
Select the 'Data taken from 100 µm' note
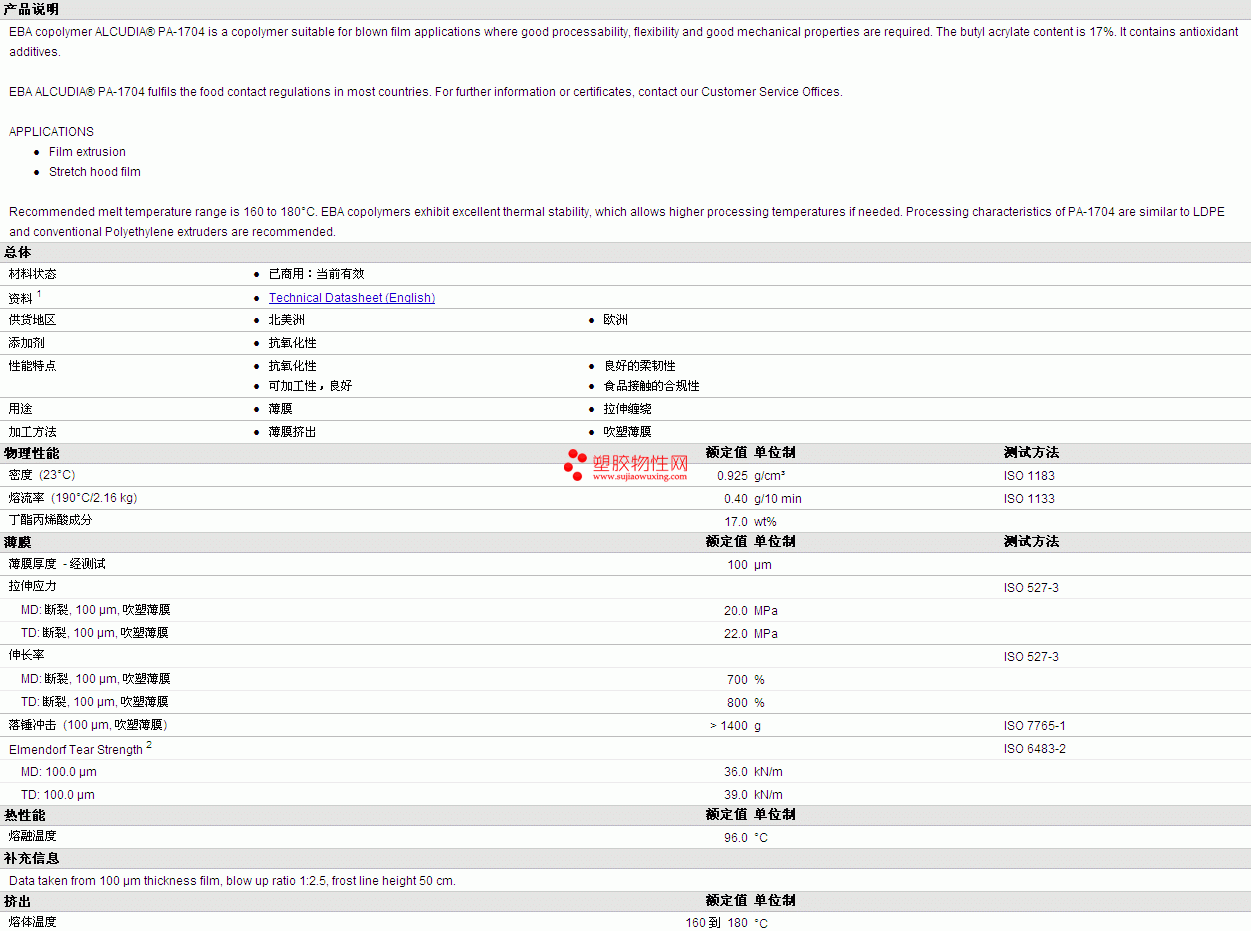[x=232, y=881]
